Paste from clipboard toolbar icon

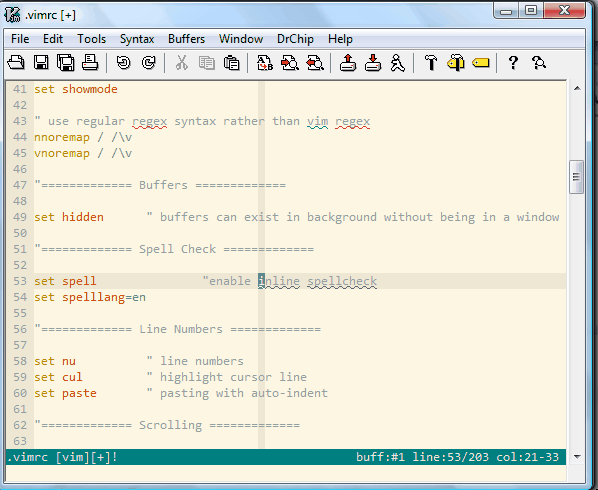(x=231, y=63)
